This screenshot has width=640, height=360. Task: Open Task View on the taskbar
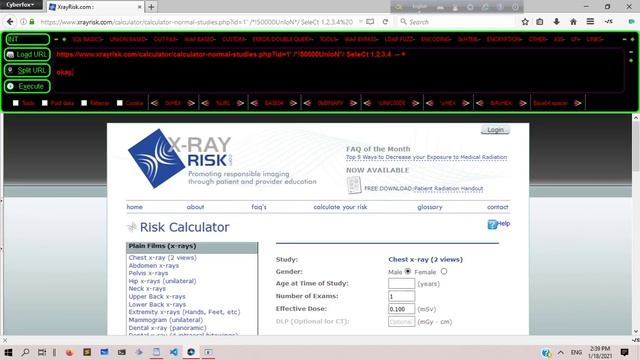[x=42, y=352]
